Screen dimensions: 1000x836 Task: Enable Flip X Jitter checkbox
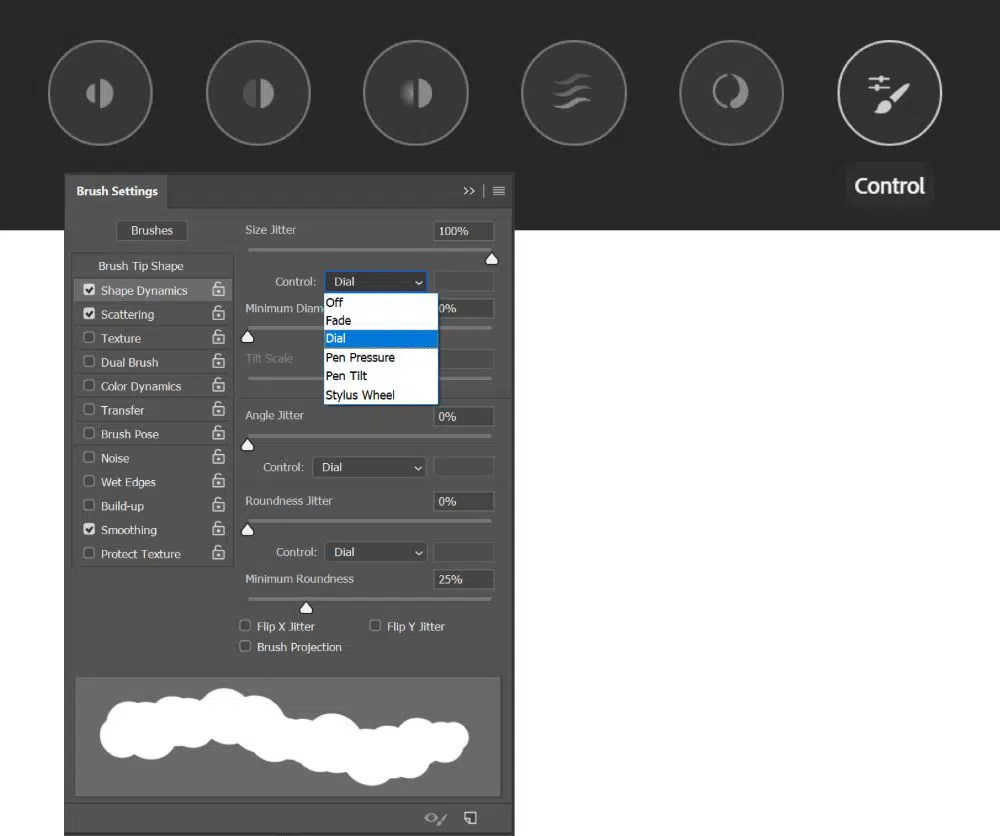click(x=245, y=626)
